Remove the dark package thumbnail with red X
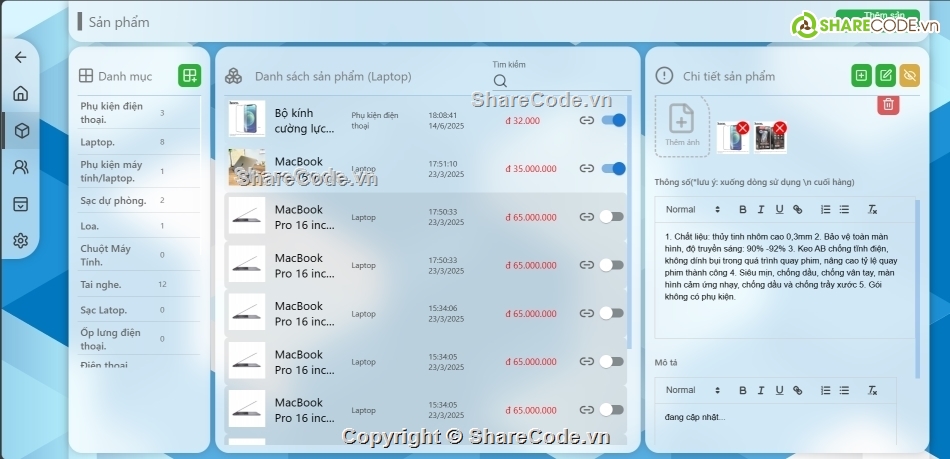Image resolution: width=950 pixels, height=459 pixels. [x=780, y=128]
